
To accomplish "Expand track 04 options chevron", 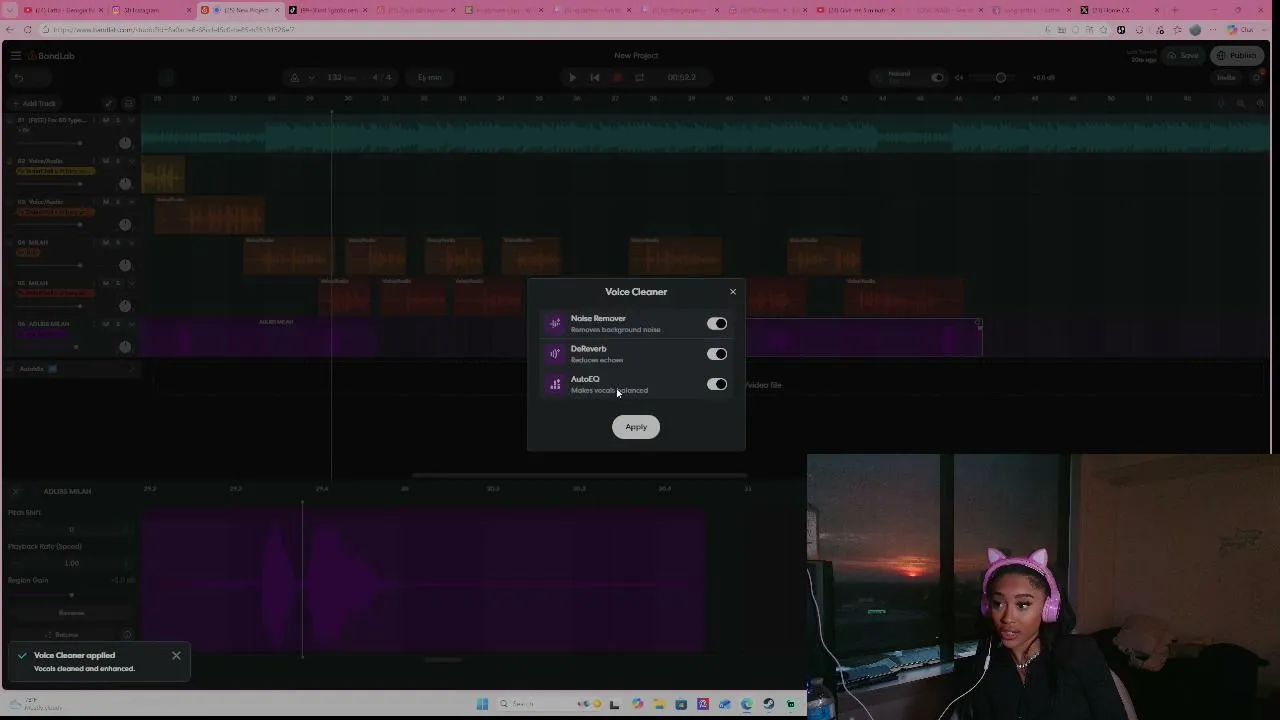I will tap(131, 243).
